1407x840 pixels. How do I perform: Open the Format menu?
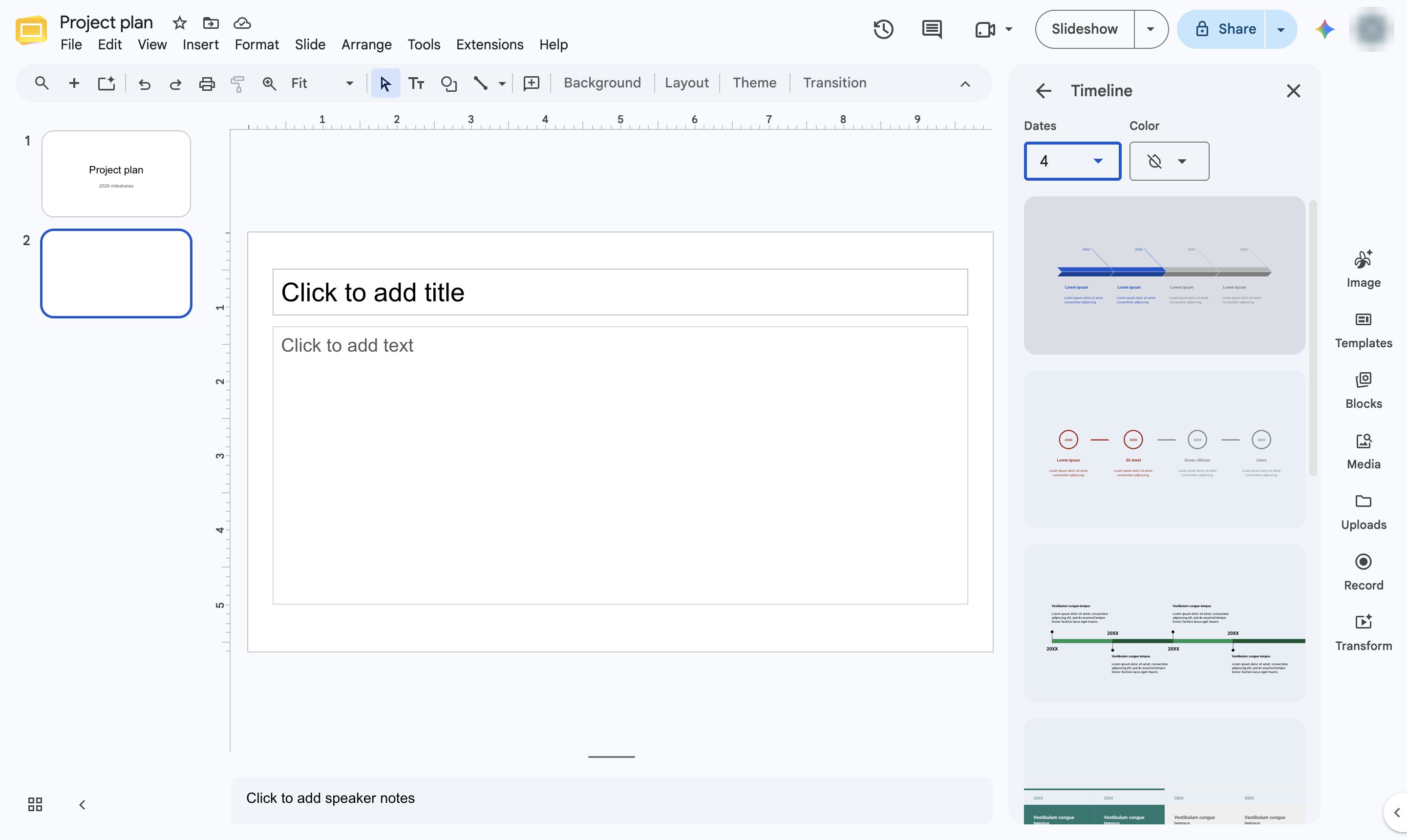256,44
